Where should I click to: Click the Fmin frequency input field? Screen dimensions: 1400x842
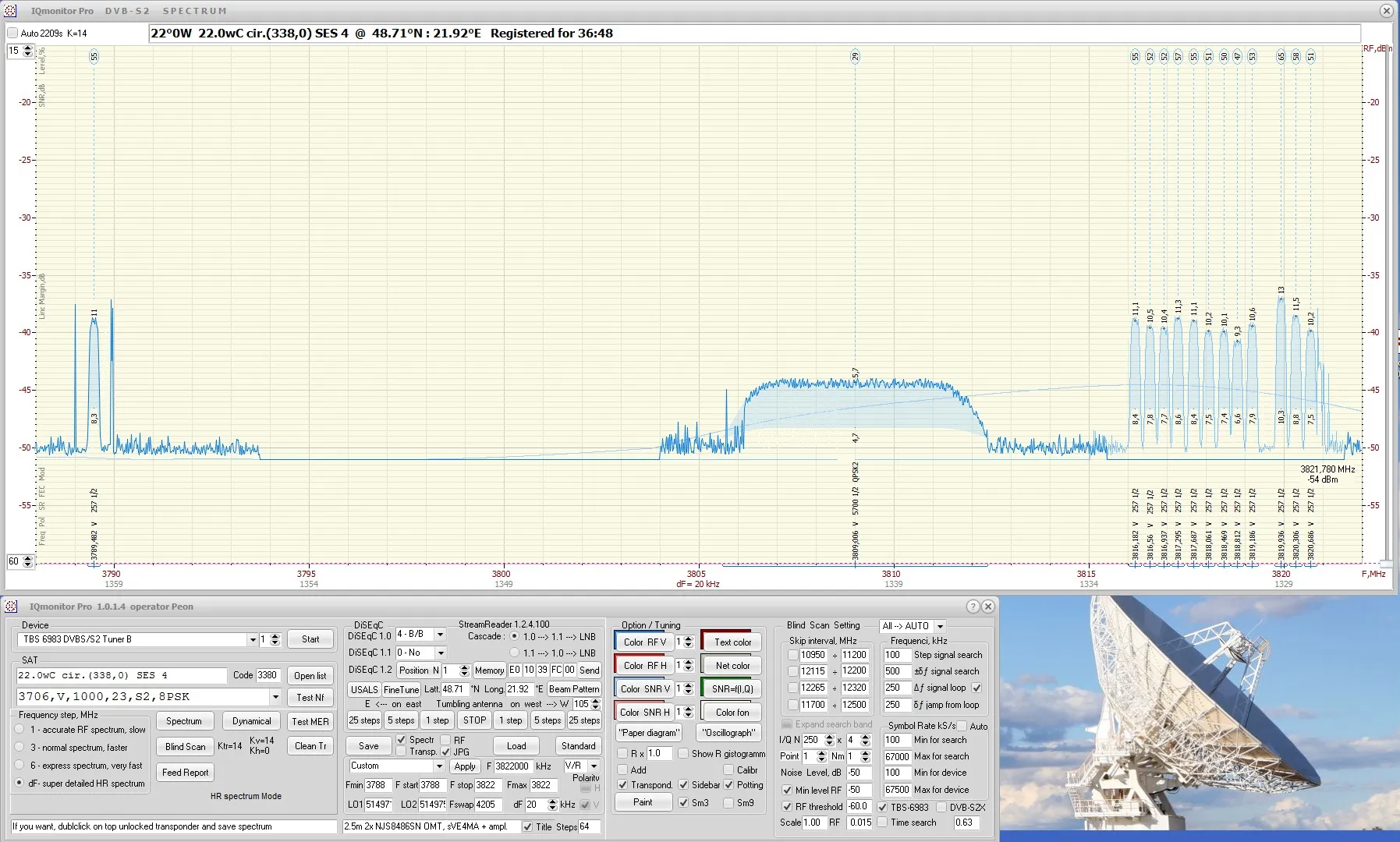[x=377, y=785]
